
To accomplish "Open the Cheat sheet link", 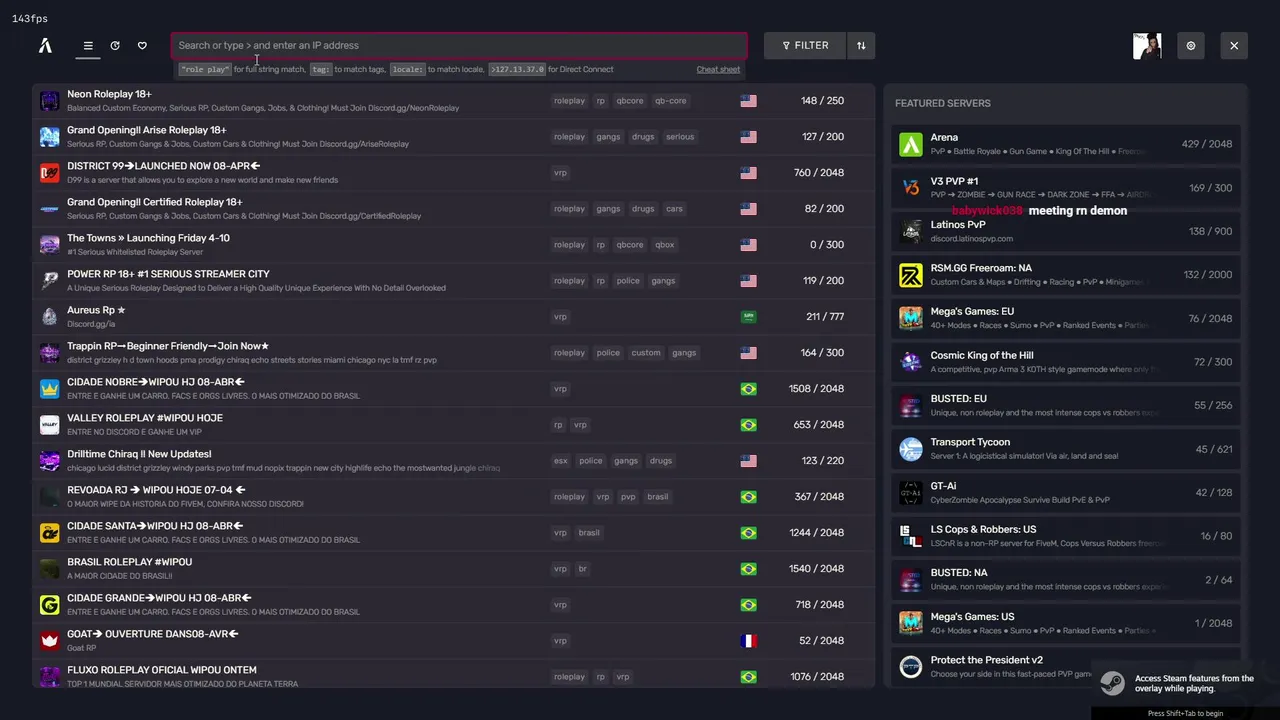I will (718, 69).
